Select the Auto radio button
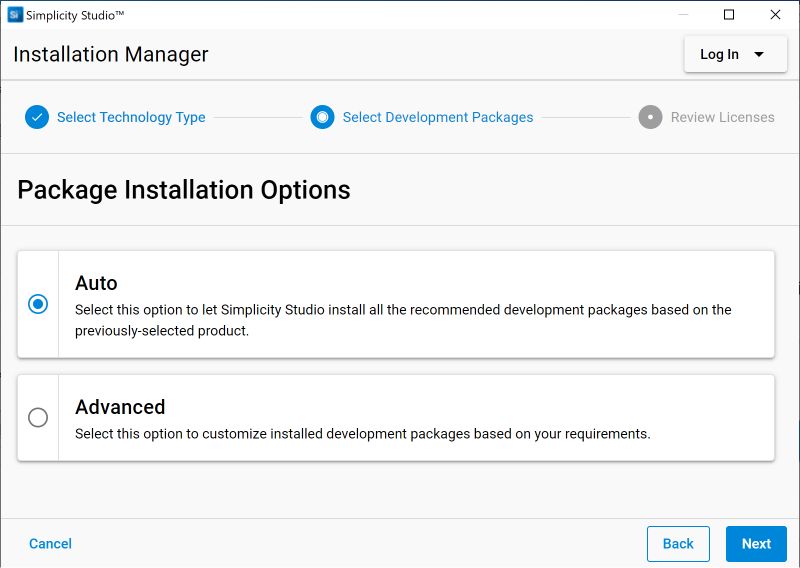800x568 pixels. (38, 304)
